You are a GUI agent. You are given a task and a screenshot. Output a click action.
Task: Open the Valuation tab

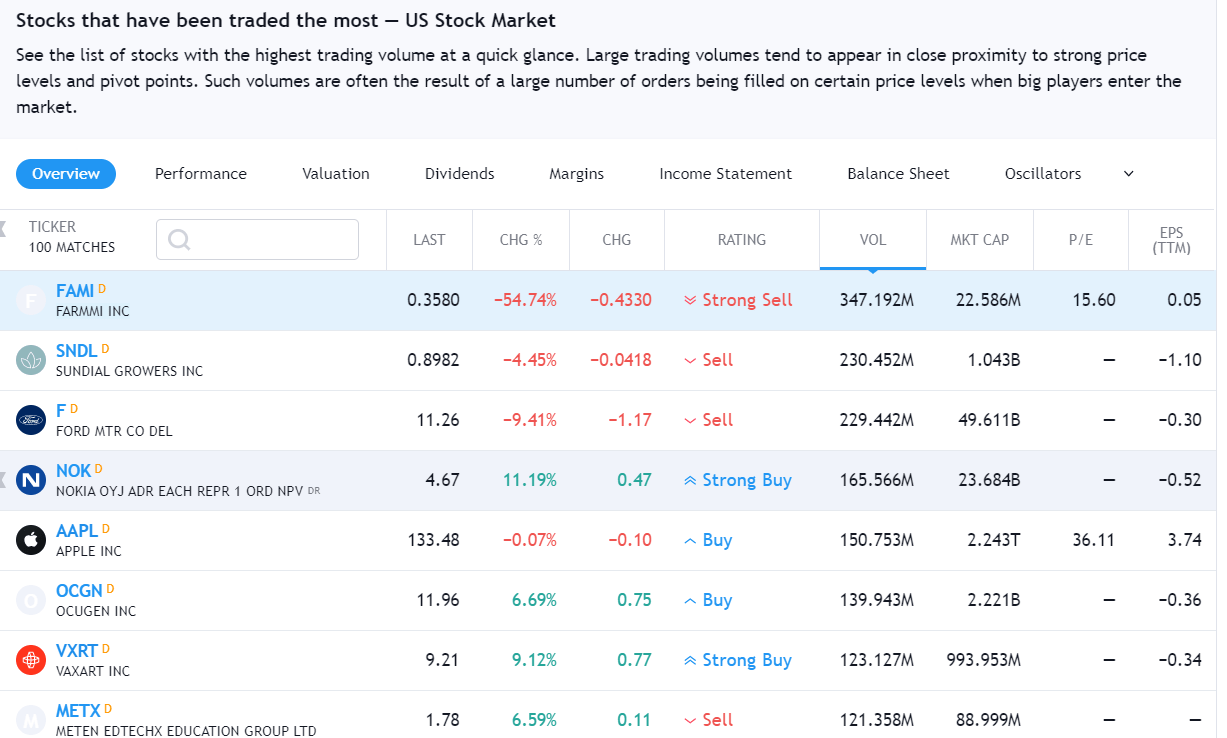336,174
